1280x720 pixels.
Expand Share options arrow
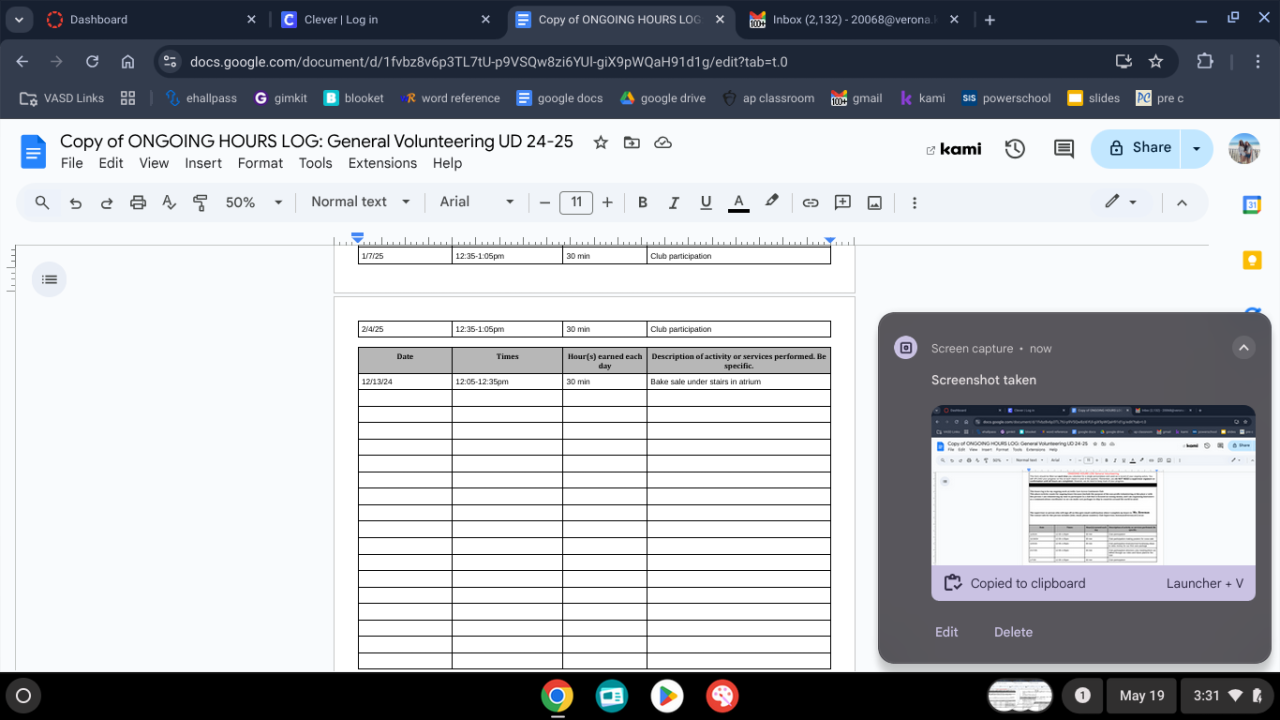[1197, 149]
